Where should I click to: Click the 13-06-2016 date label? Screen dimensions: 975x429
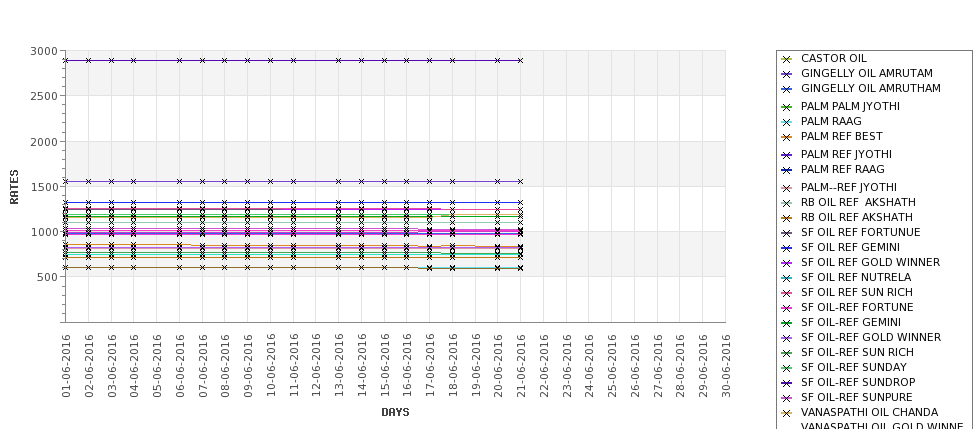click(339, 366)
